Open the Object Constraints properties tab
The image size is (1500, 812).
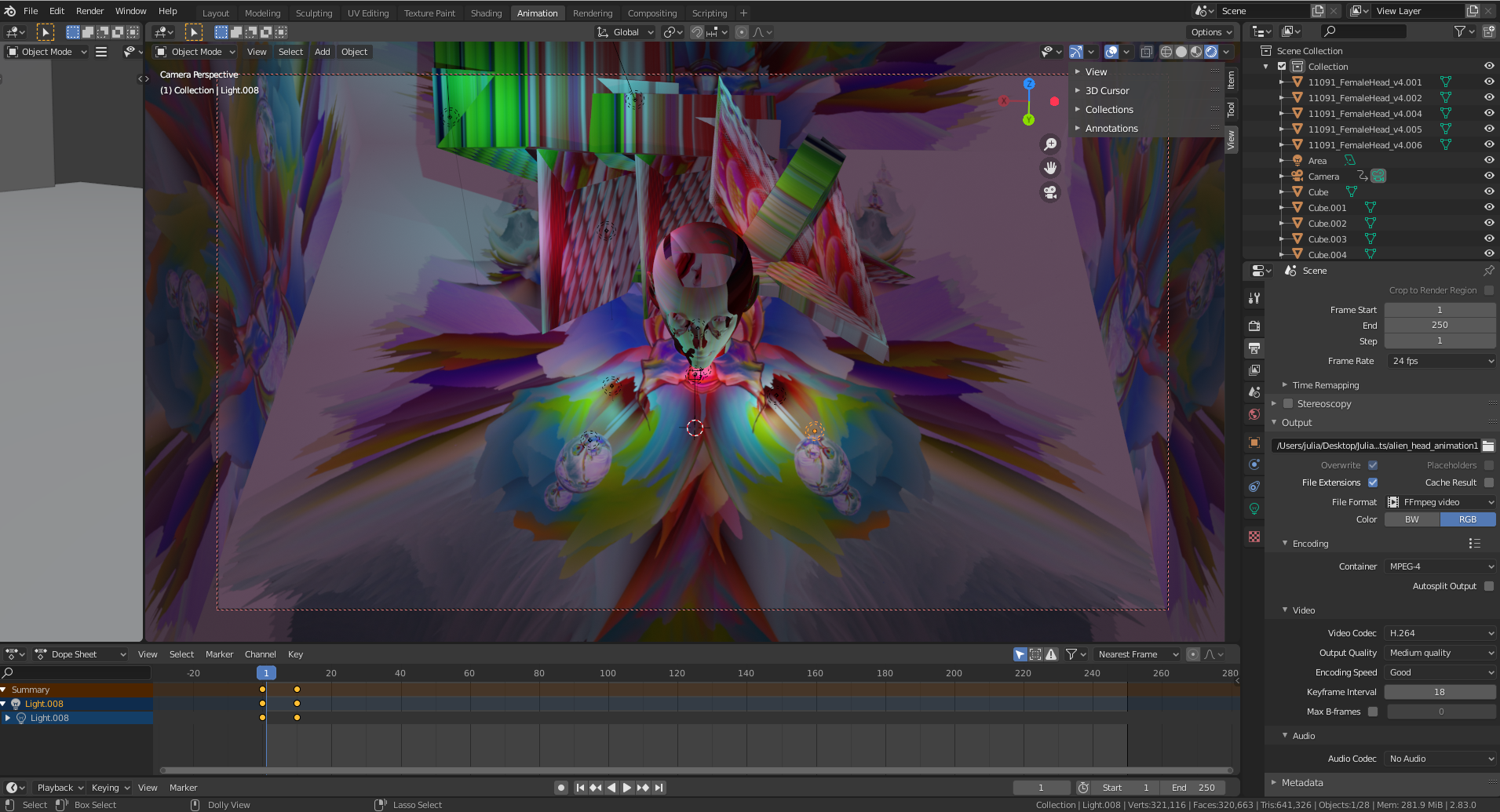(1254, 486)
